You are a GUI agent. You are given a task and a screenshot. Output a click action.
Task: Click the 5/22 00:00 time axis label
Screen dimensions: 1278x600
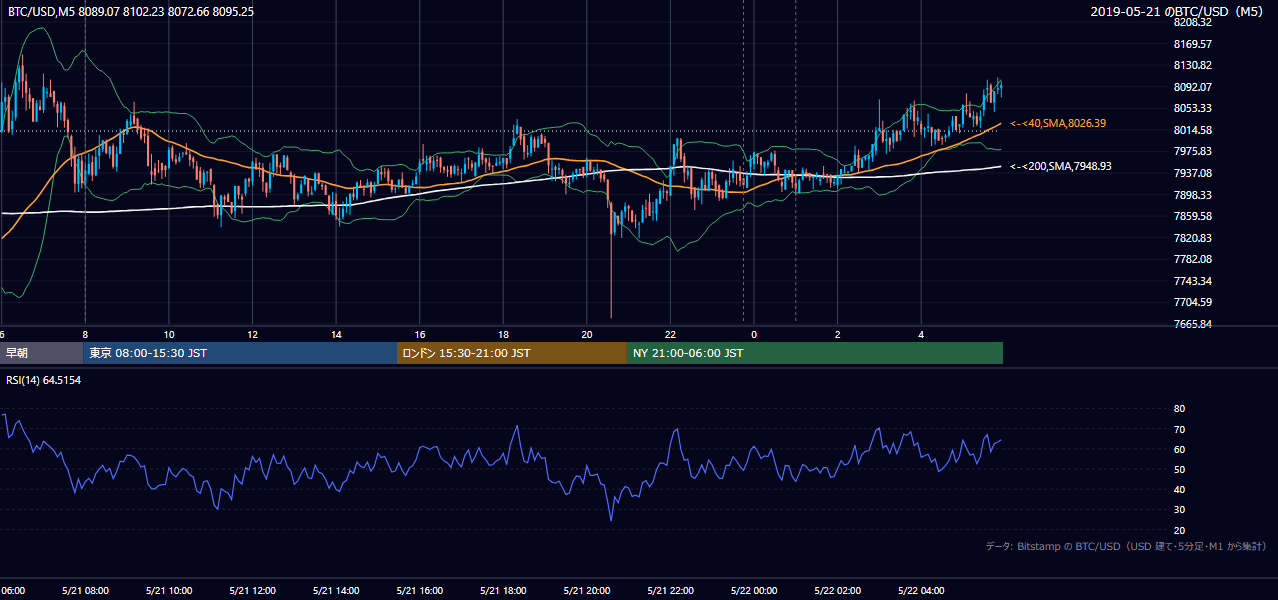(x=754, y=591)
